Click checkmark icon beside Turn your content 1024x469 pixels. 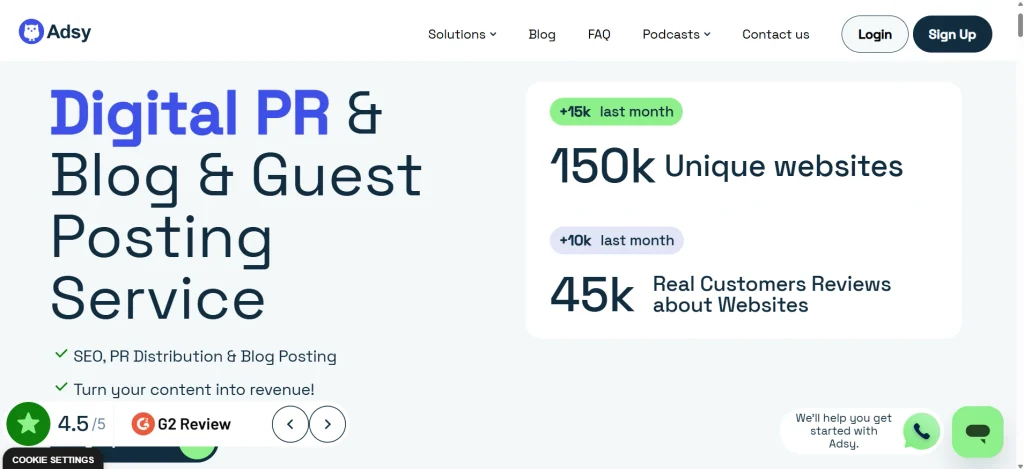61,387
